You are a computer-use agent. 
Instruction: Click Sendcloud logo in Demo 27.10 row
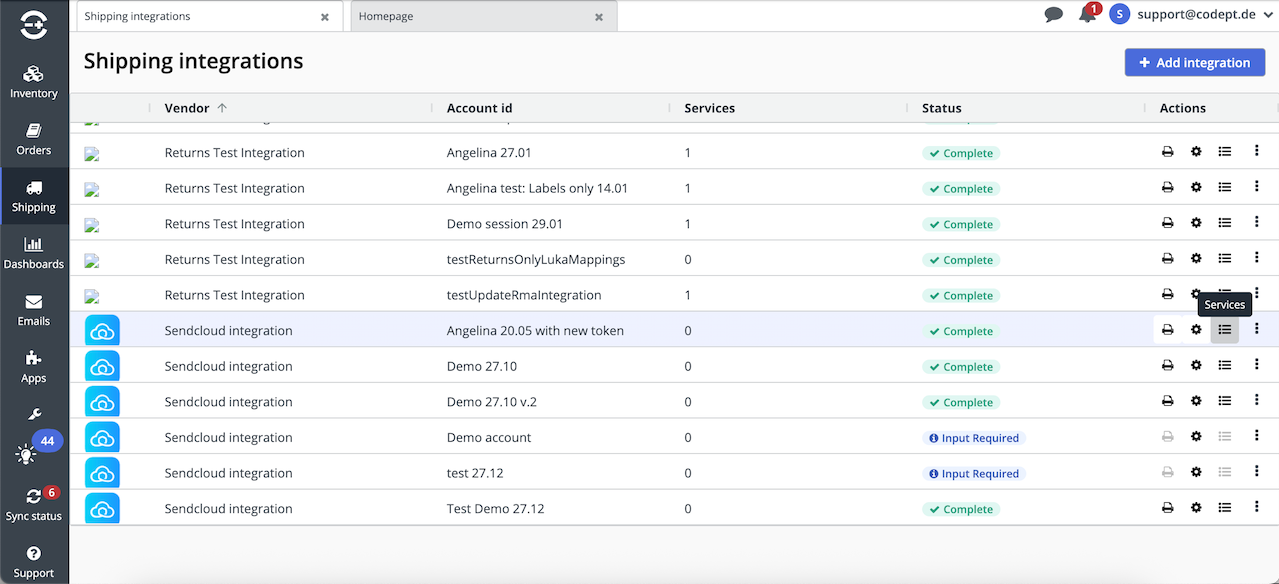click(x=102, y=366)
